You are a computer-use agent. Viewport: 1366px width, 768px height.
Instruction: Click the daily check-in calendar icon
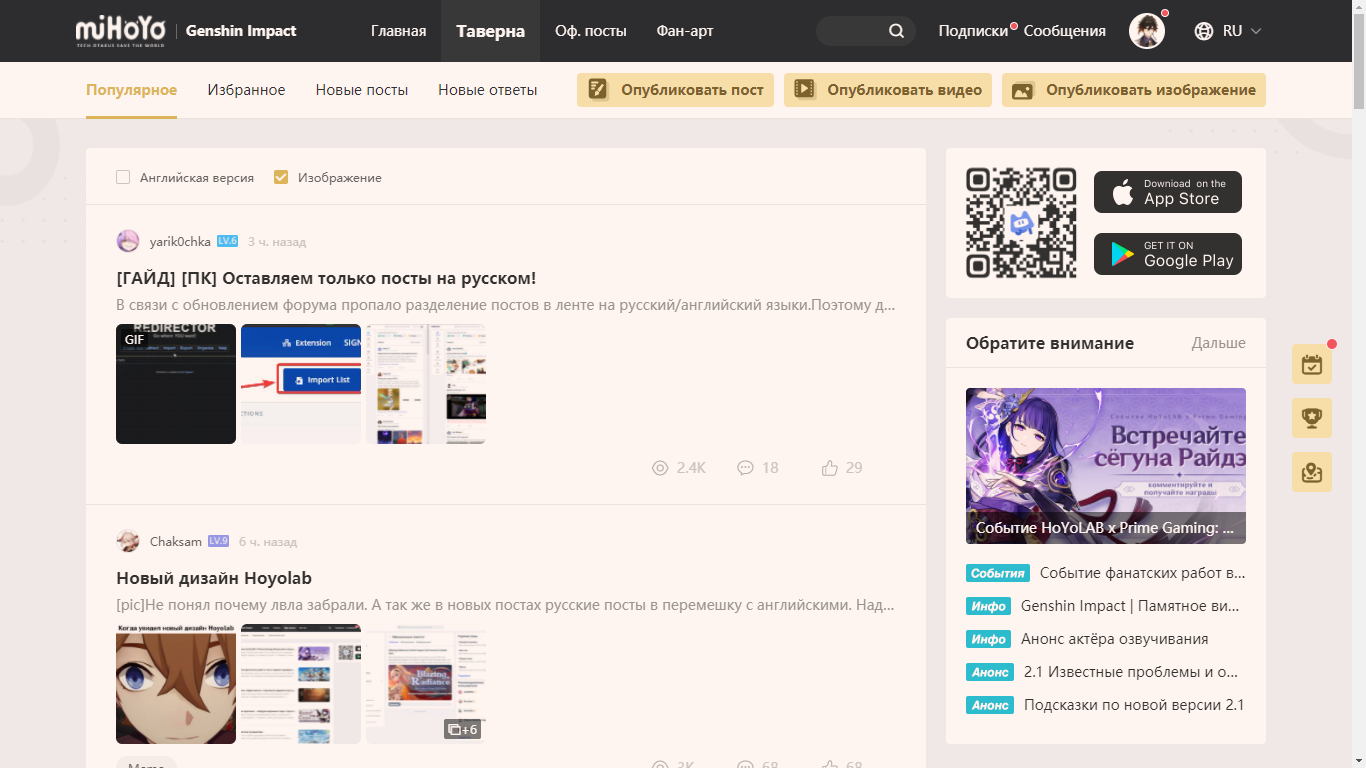(1311, 365)
